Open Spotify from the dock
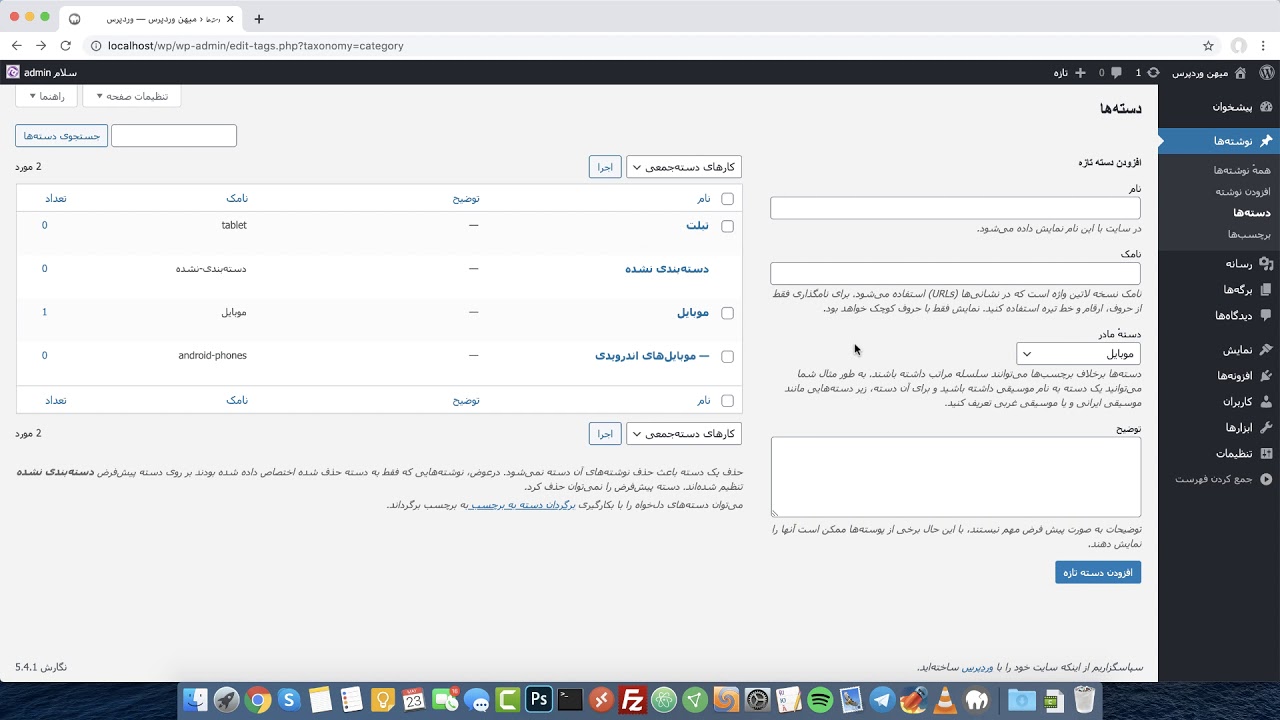1280x720 pixels. coord(819,700)
